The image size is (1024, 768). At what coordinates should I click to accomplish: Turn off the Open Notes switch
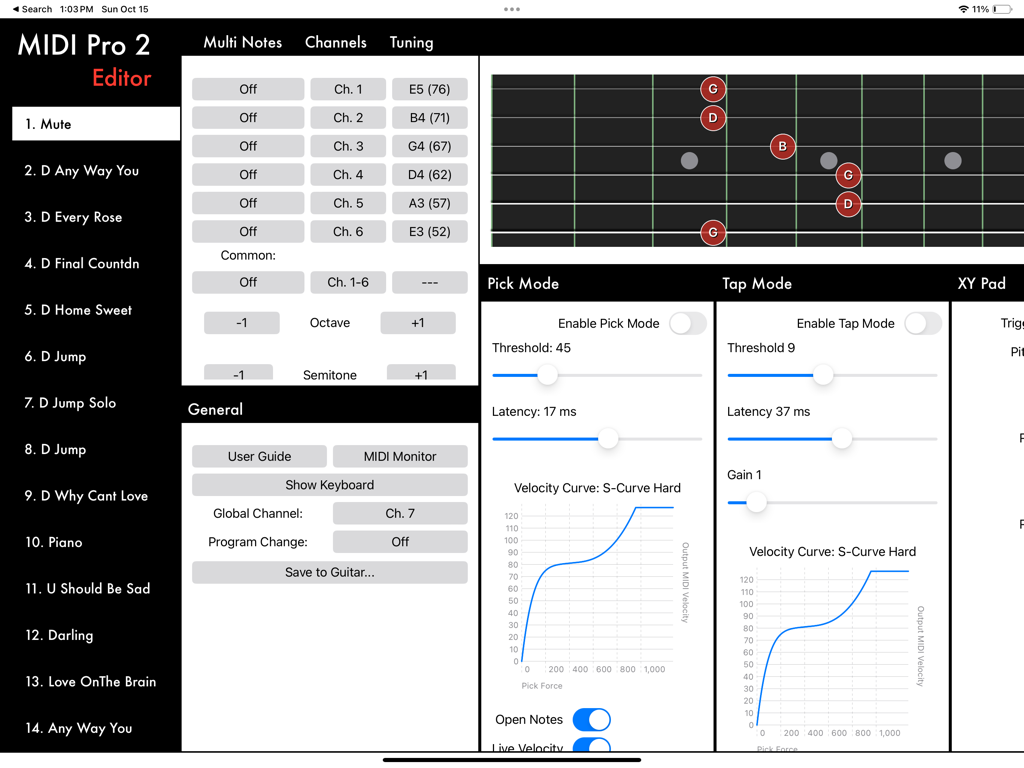(x=591, y=719)
